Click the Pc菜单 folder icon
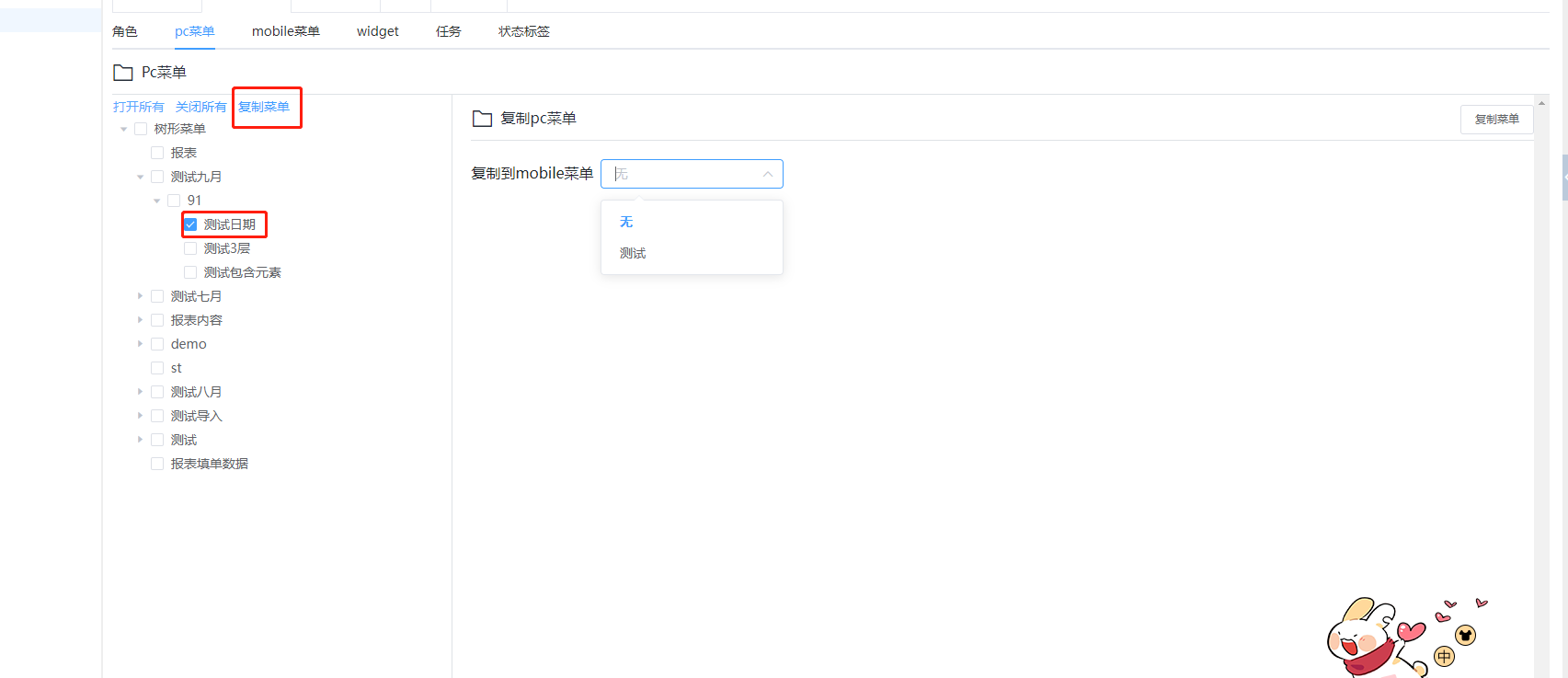 123,73
